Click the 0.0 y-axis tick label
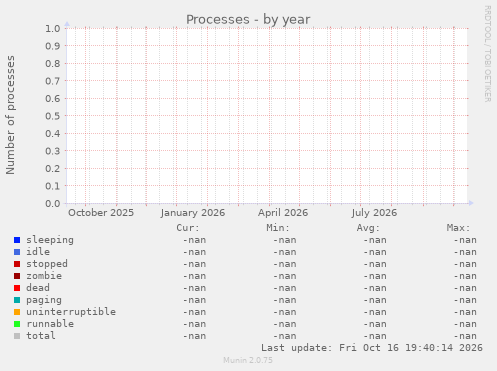Screen dimensions: 497x371 click(53, 203)
